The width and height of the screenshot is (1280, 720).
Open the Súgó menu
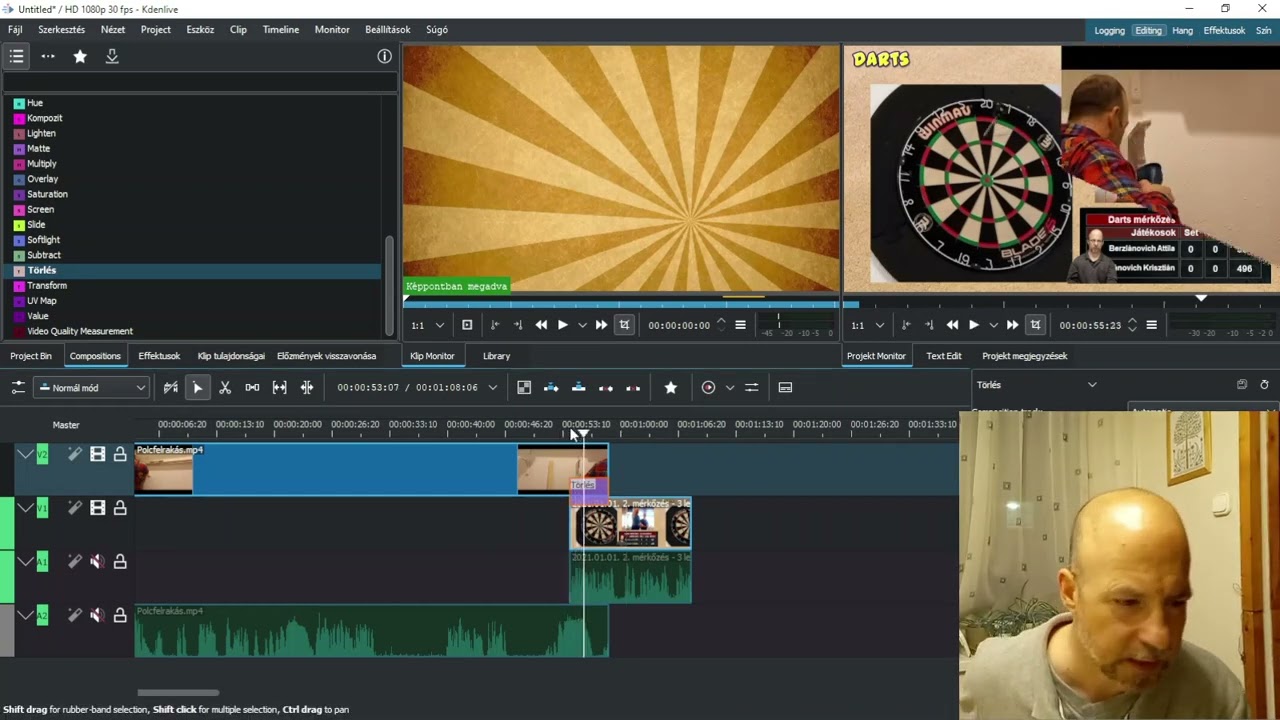point(436,30)
